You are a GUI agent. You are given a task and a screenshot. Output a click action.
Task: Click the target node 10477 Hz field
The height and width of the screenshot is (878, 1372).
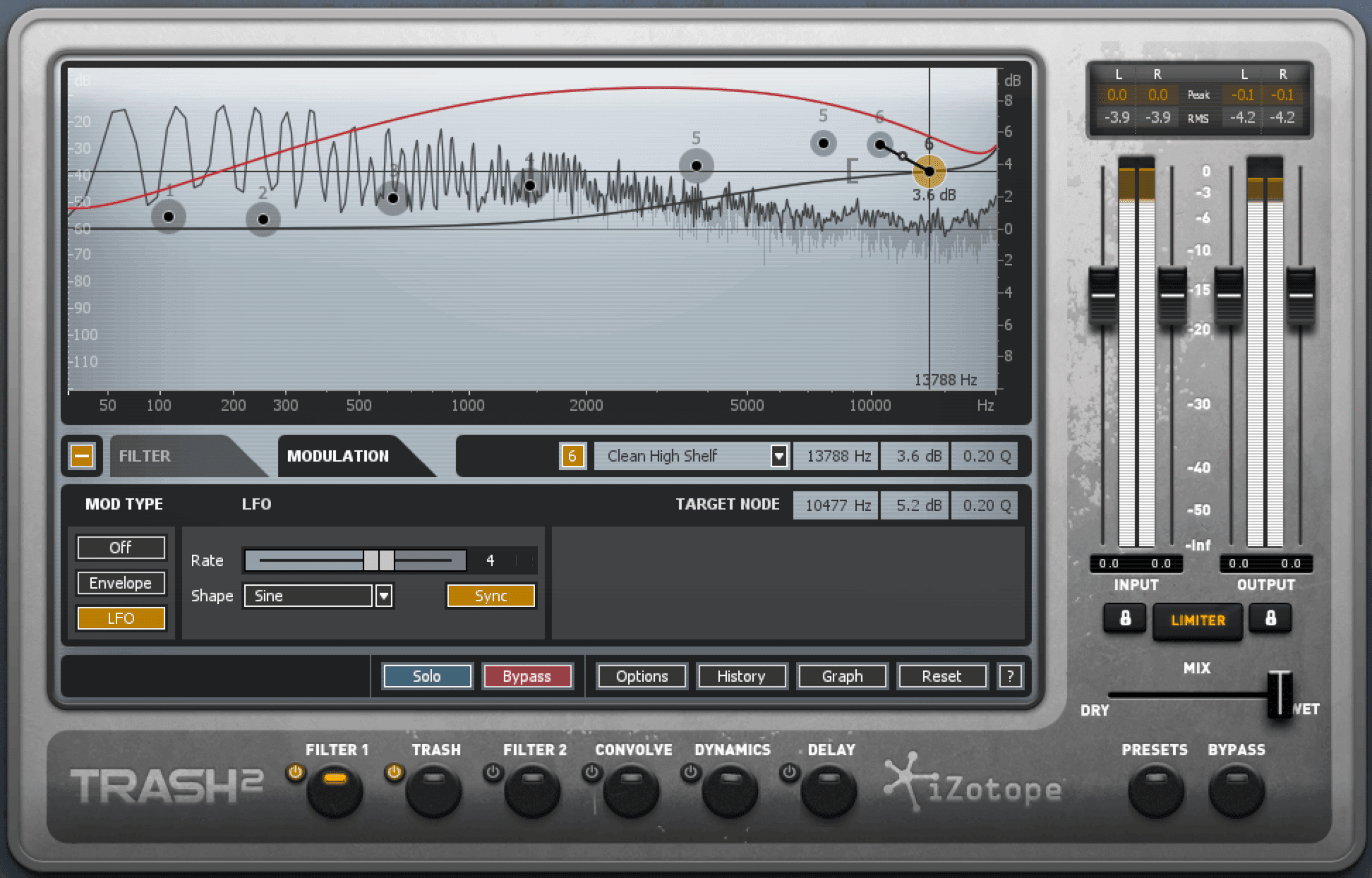pos(836,505)
